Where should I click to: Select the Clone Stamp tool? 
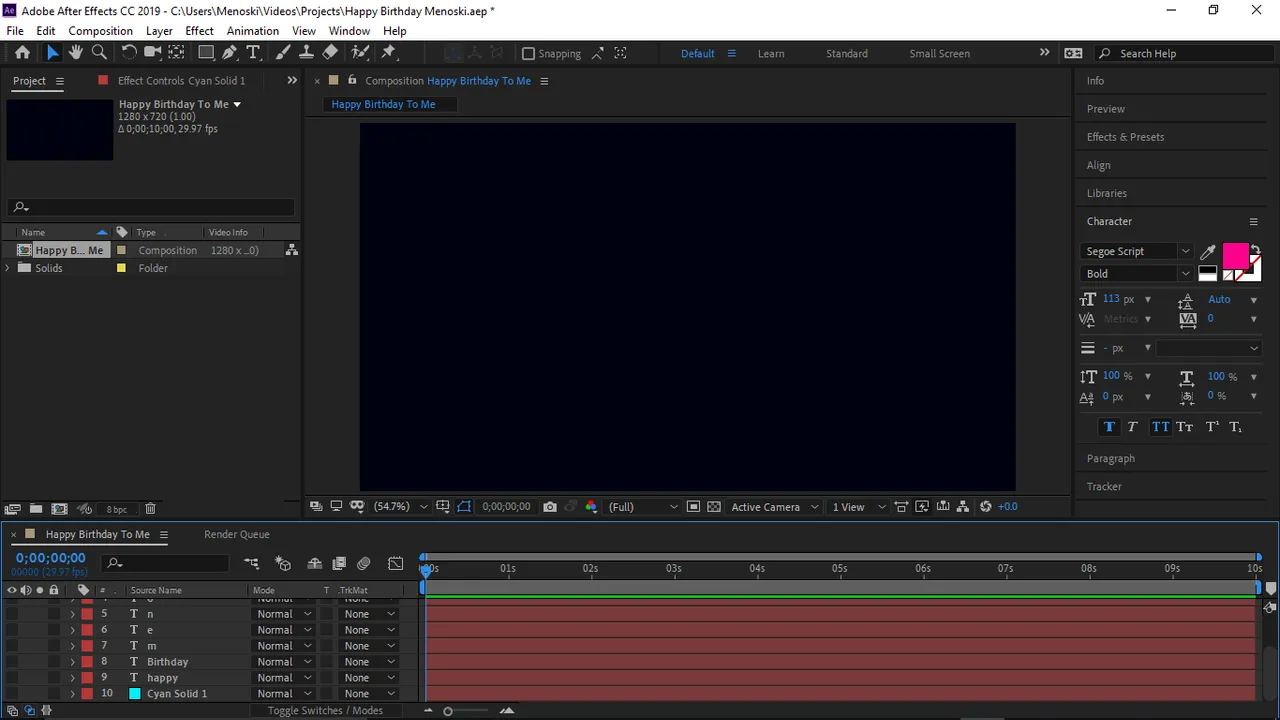[306, 53]
